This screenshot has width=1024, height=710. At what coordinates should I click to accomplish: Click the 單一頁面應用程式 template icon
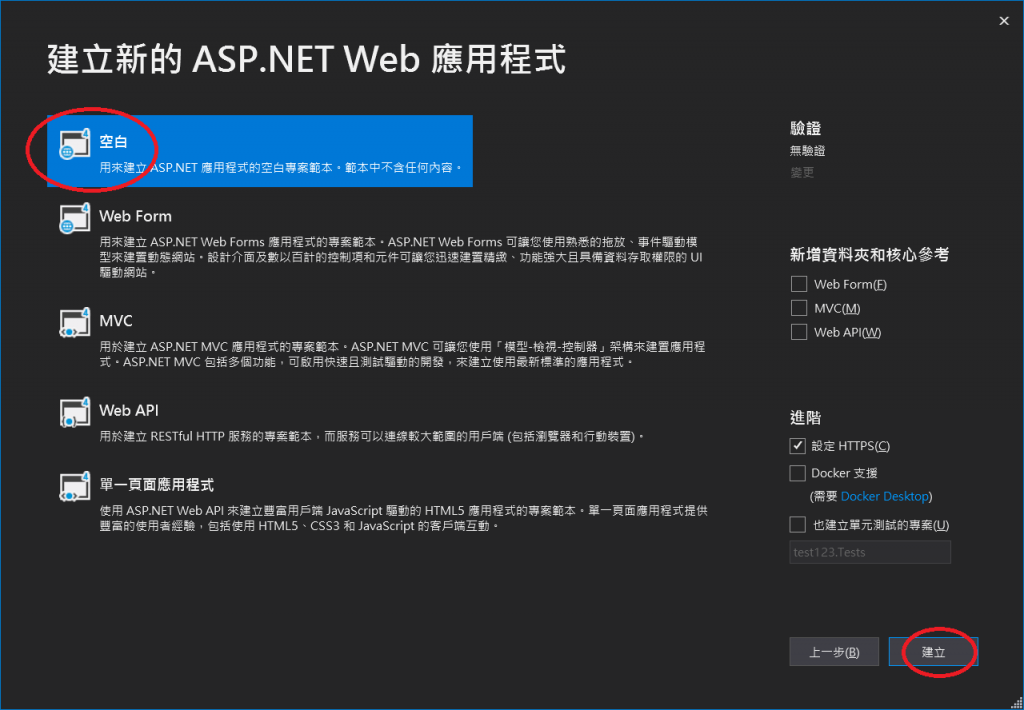click(74, 487)
